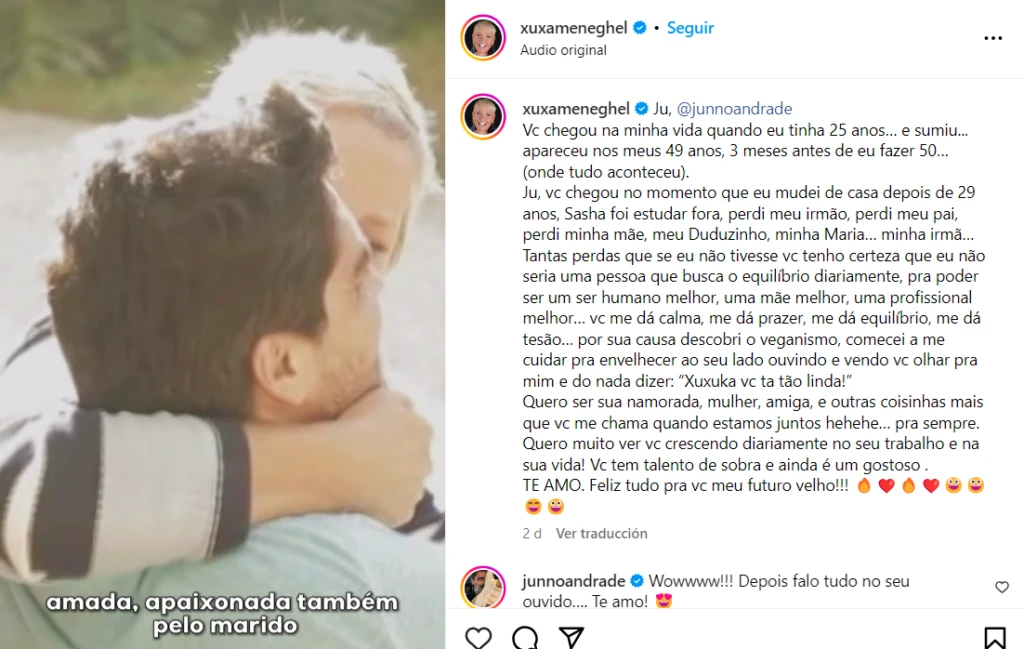Open the three-dot more options menu
Viewport: 1024px width, 649px height.
[x=993, y=39]
